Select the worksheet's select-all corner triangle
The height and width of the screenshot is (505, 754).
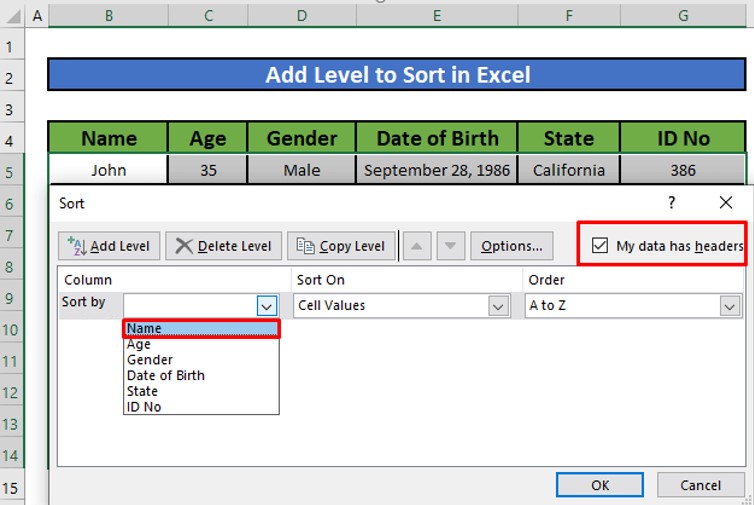click(x=13, y=16)
